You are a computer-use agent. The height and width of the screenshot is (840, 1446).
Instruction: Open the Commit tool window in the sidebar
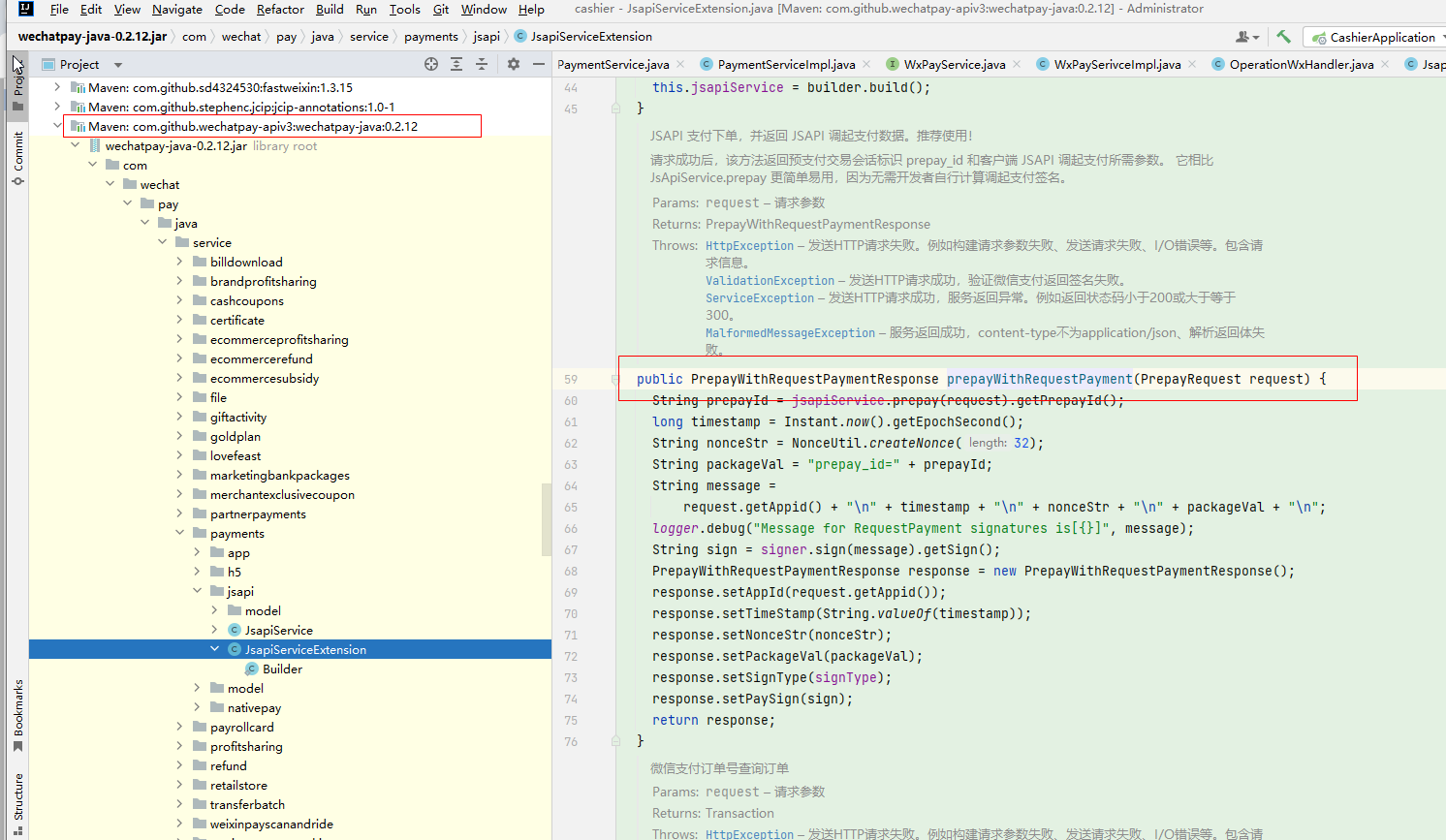coord(17,158)
